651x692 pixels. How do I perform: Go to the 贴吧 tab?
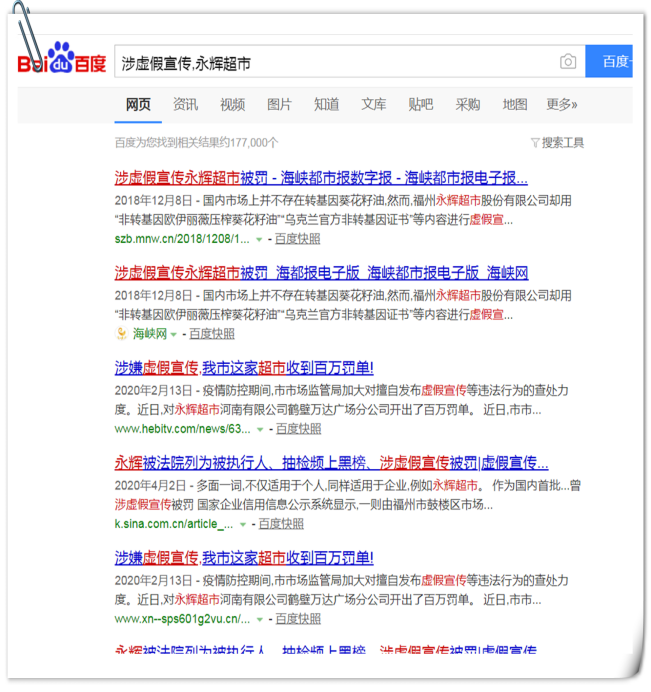click(x=421, y=105)
